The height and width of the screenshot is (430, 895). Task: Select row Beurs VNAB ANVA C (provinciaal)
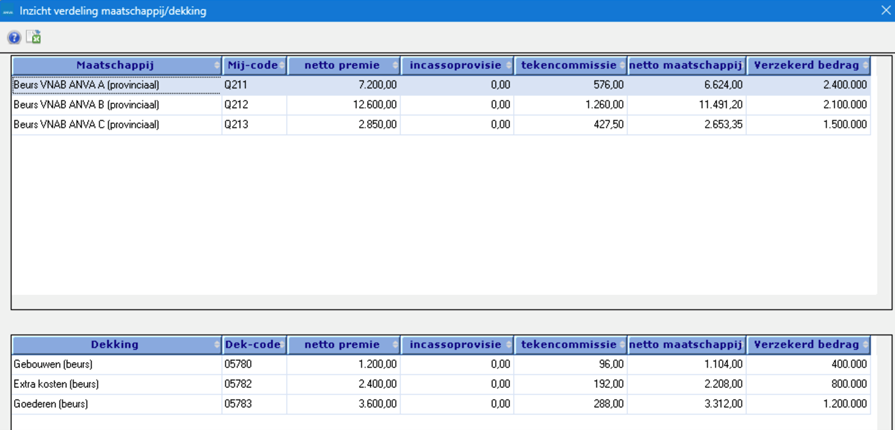(x=442, y=125)
